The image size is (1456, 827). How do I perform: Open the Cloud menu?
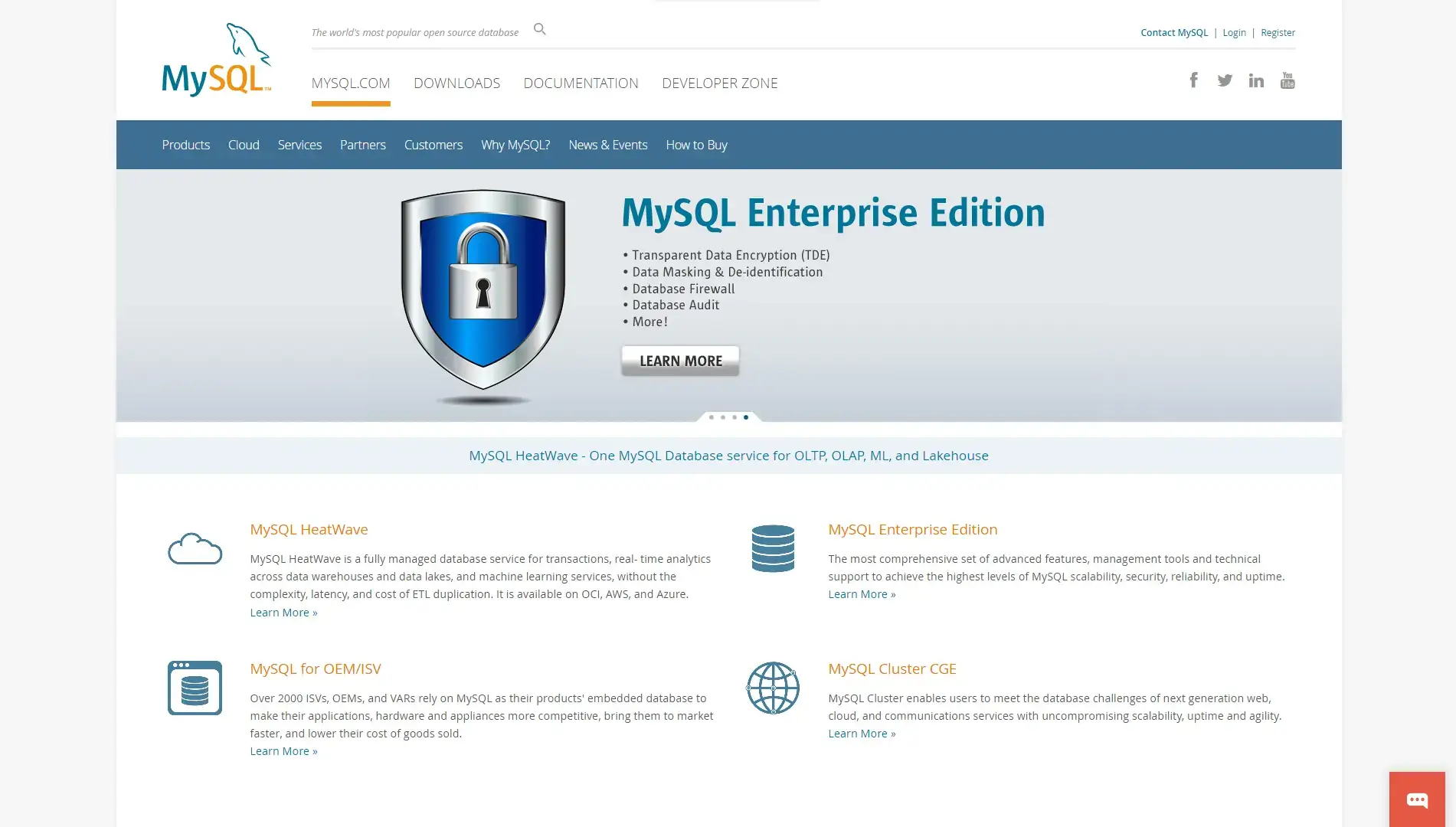[244, 145]
